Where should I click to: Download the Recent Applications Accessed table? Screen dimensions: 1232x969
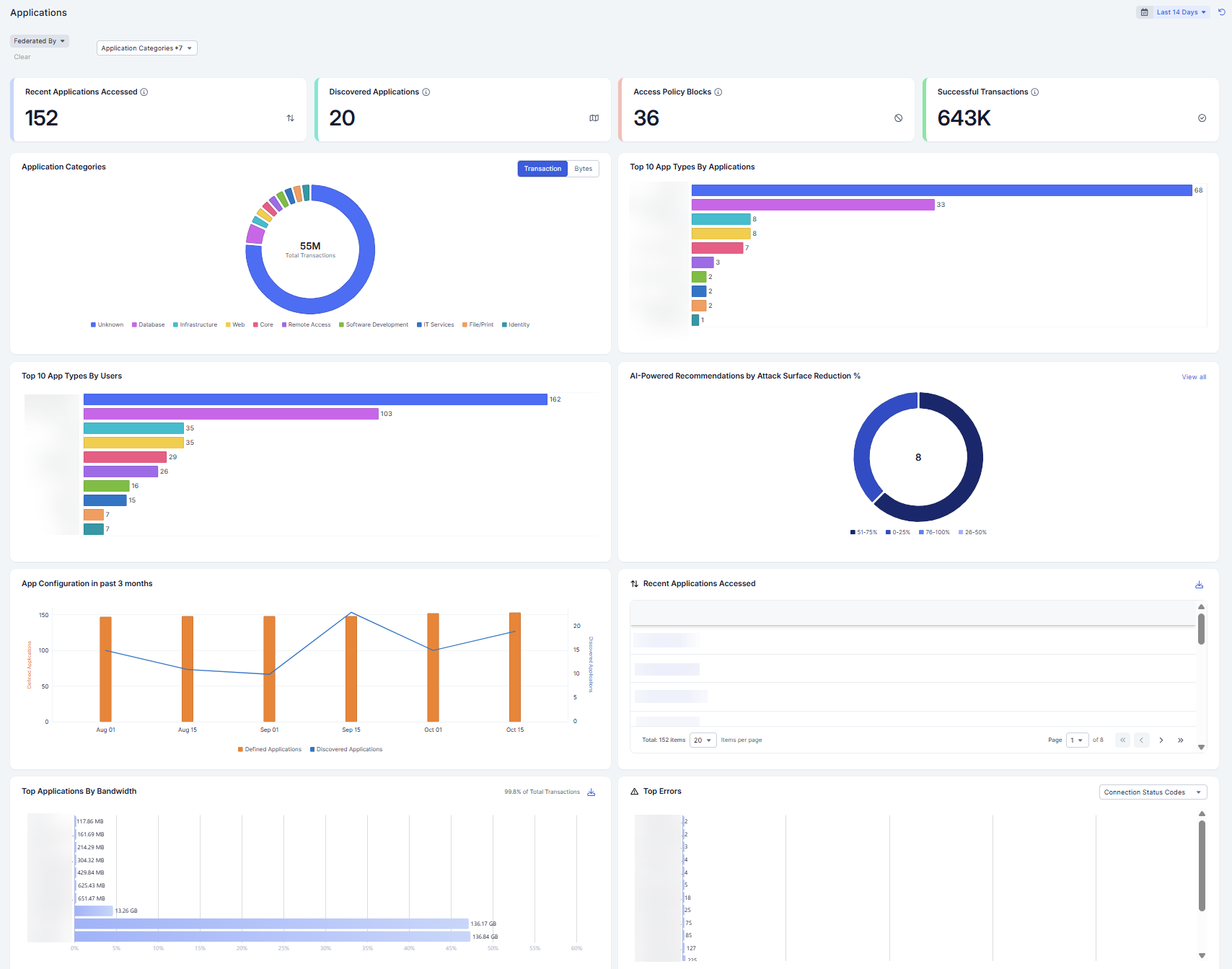(1200, 585)
